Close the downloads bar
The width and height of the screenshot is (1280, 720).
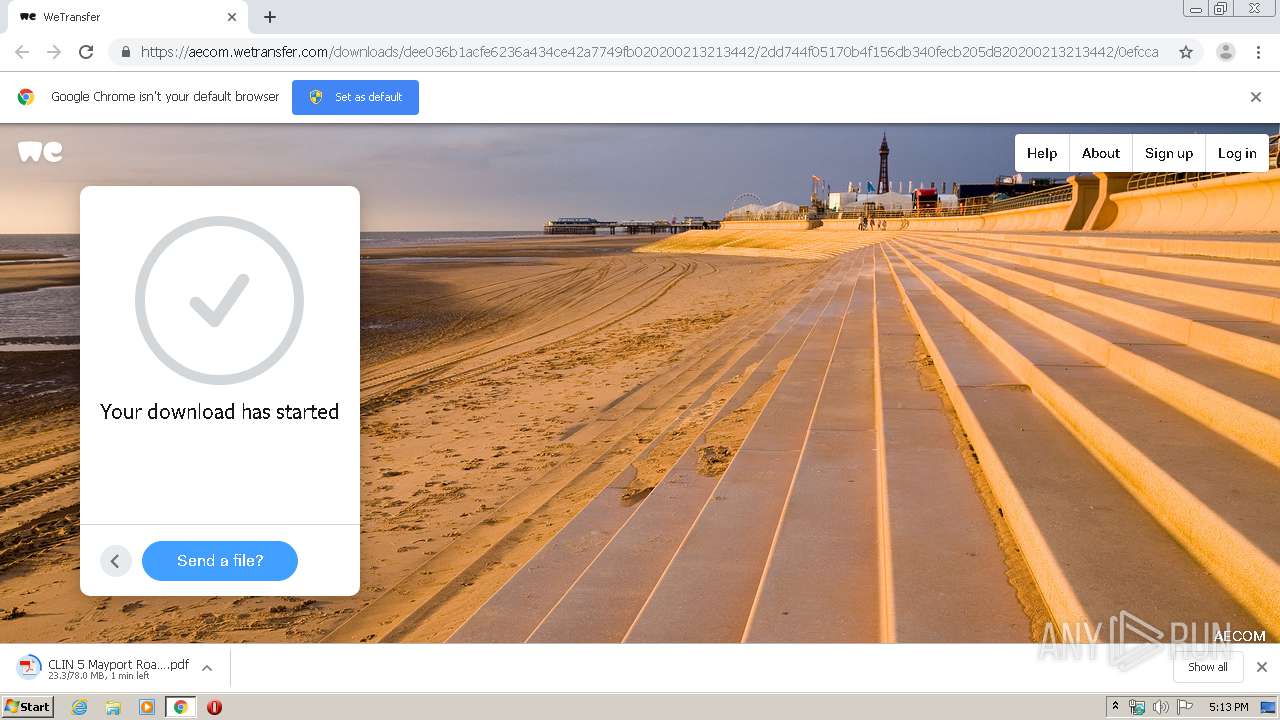point(1262,667)
